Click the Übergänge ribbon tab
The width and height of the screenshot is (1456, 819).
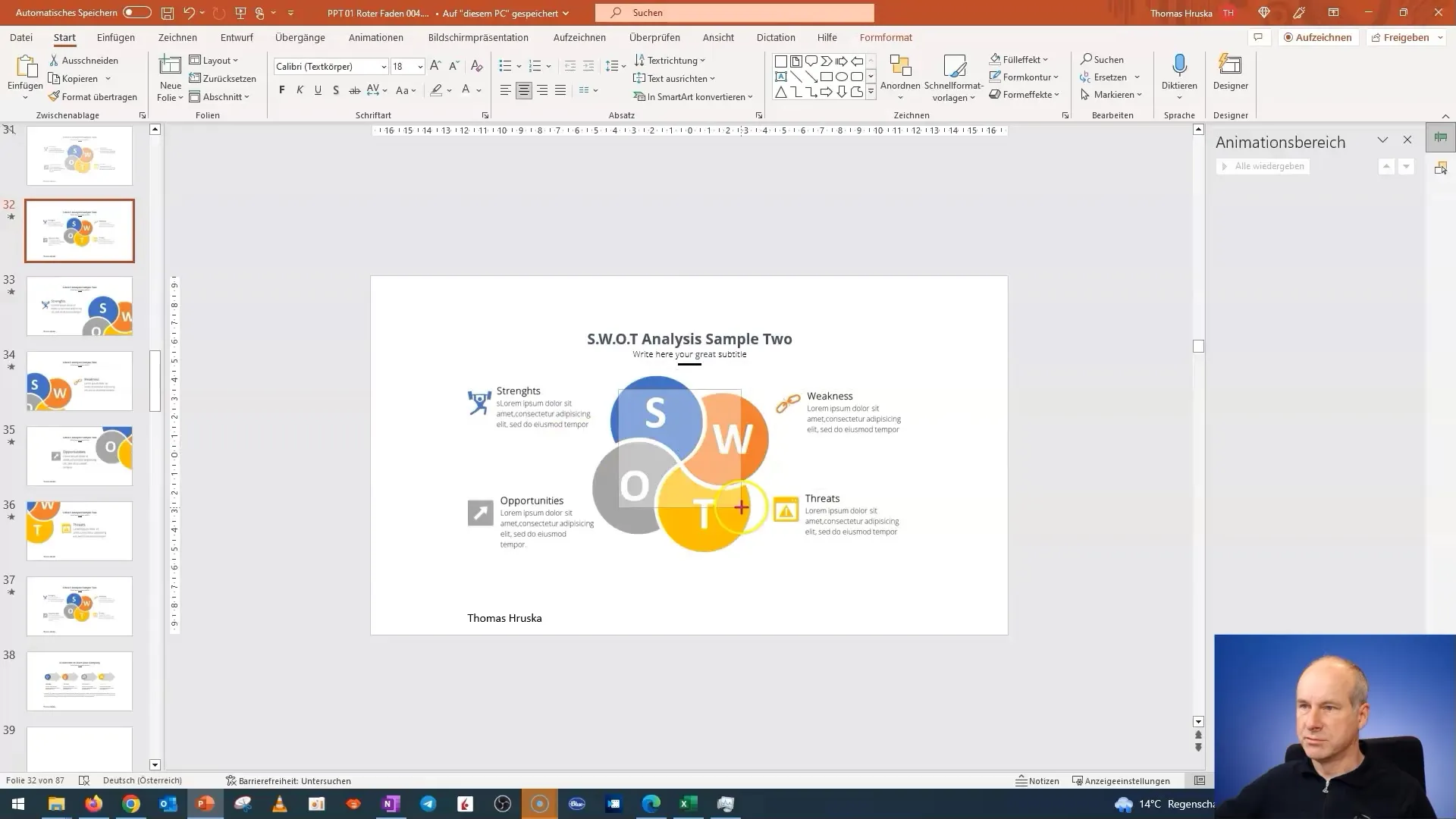pyautogui.click(x=300, y=37)
